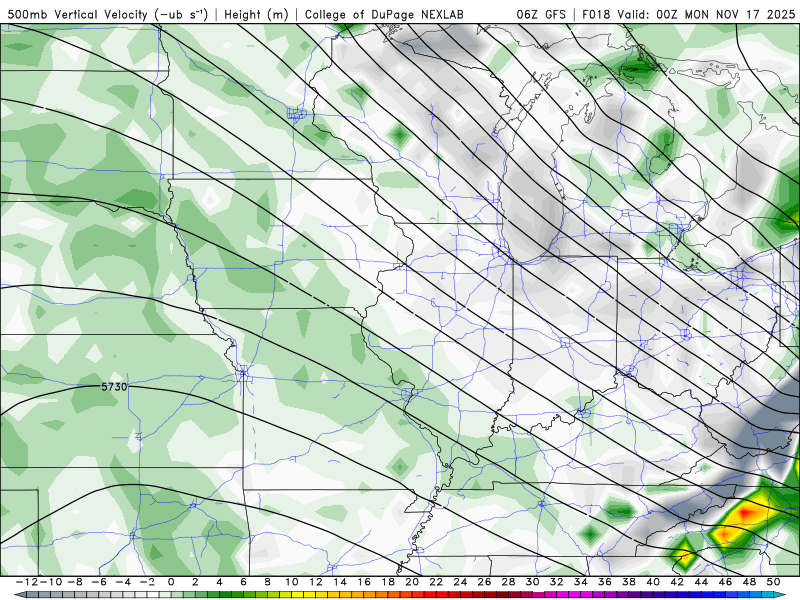This screenshot has height=600, width=800.
Task: Click the -6 value on color scale
Action: 98,582
